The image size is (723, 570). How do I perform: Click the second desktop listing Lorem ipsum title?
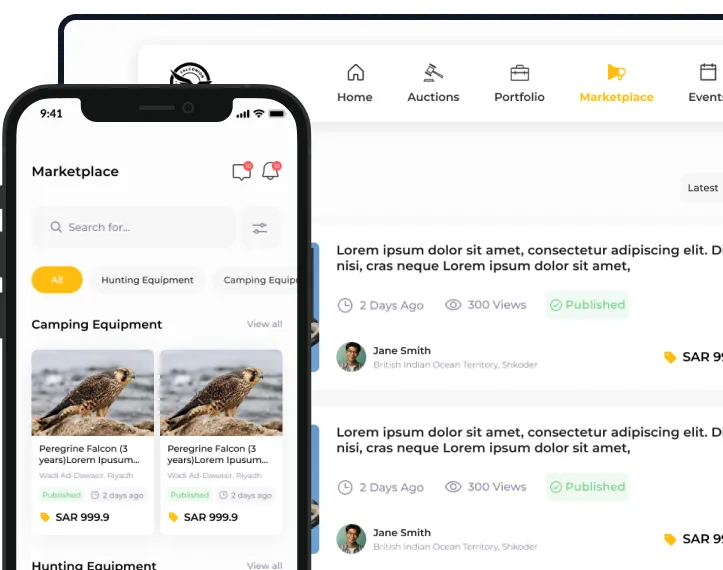(x=529, y=440)
